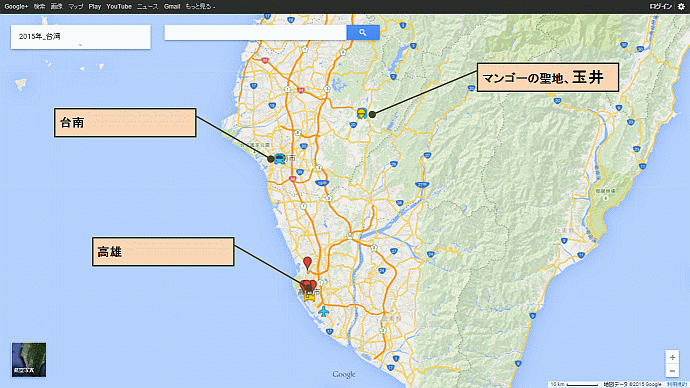Click the 高雄 label box
Viewport: 690px width, 388px height.
(163, 252)
